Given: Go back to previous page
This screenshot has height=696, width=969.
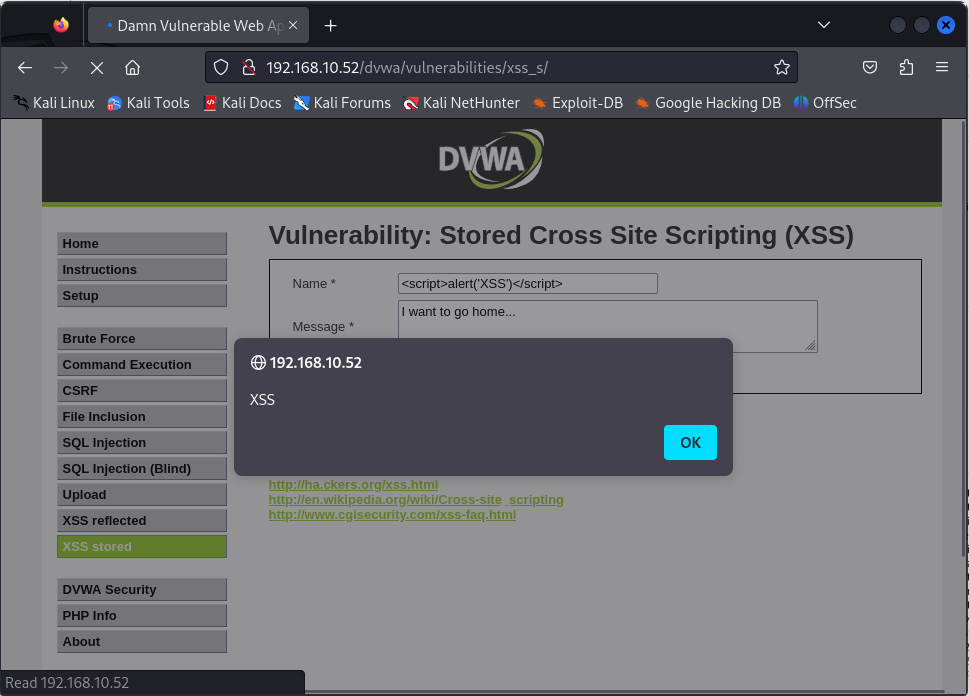Looking at the screenshot, I should click(25, 67).
